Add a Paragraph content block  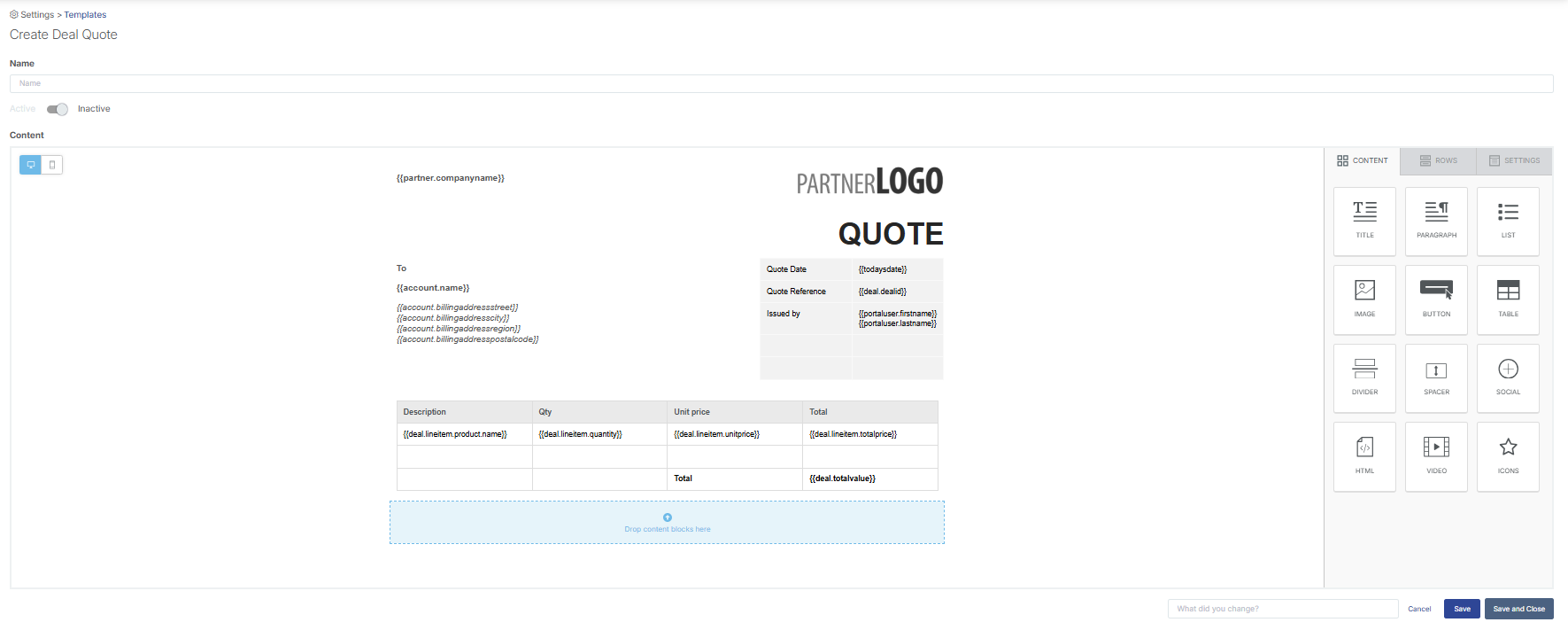[1436, 222]
